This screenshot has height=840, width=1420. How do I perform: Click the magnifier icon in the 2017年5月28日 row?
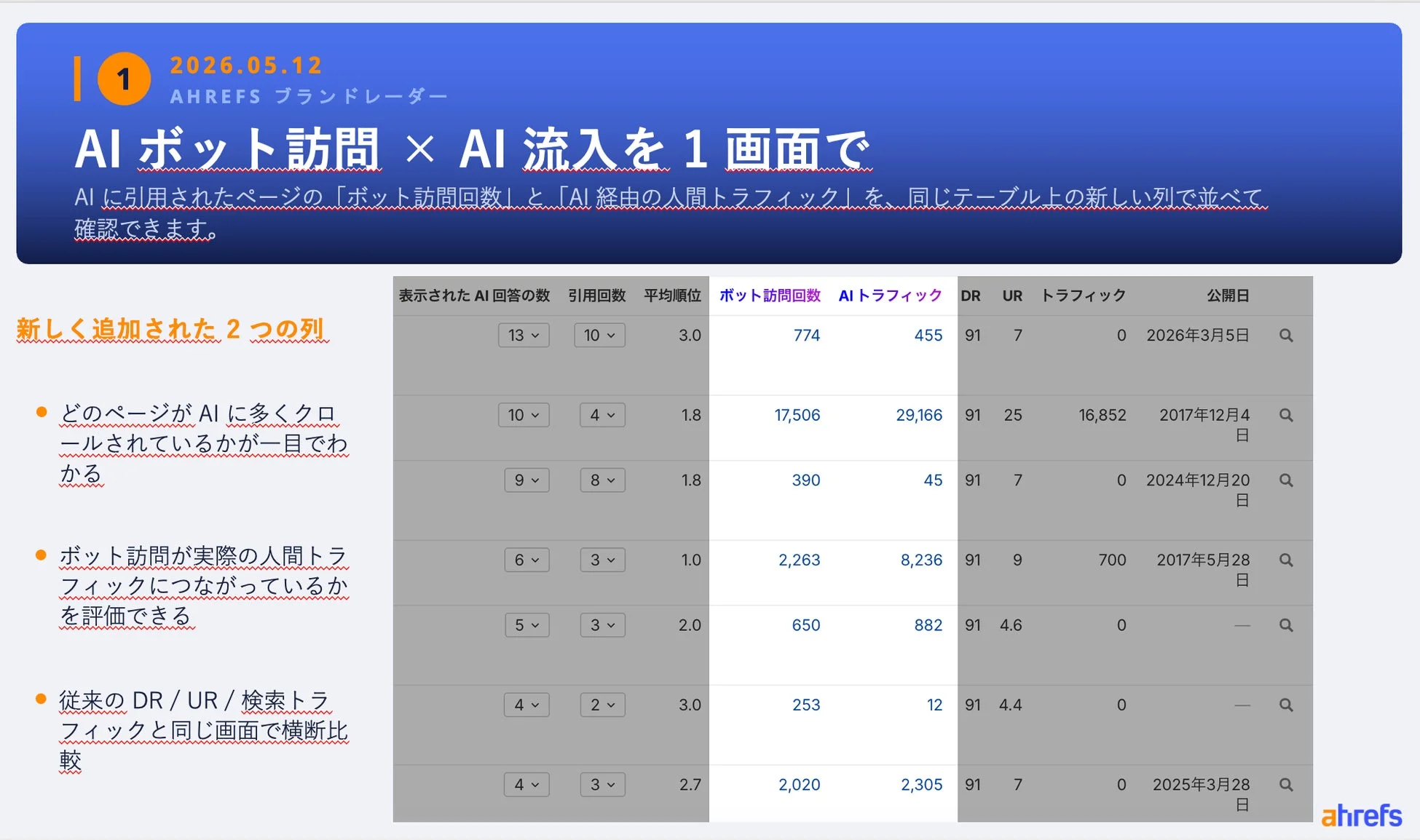(x=1286, y=560)
